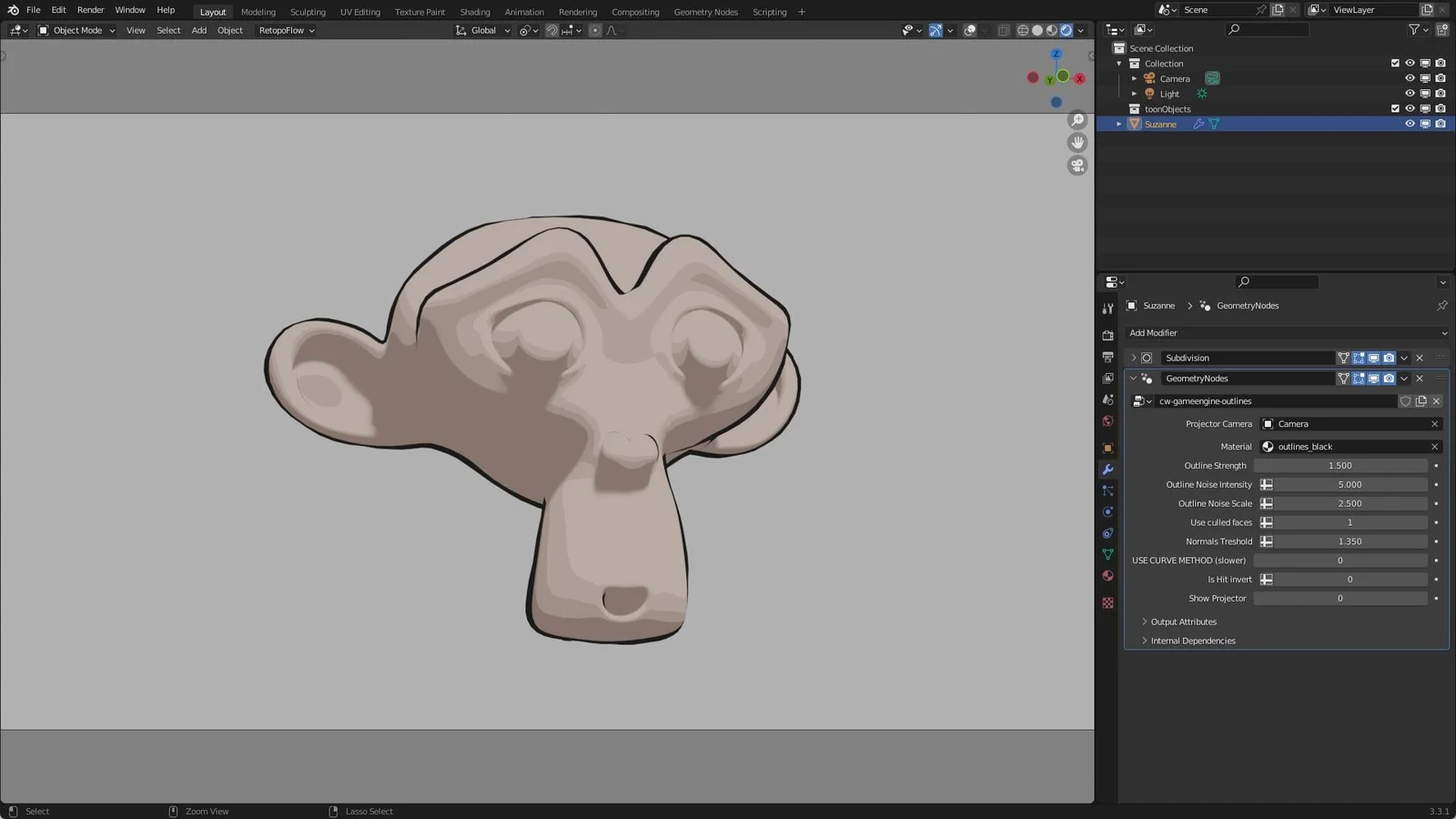Switch to the Shading workspace tab

tap(474, 12)
